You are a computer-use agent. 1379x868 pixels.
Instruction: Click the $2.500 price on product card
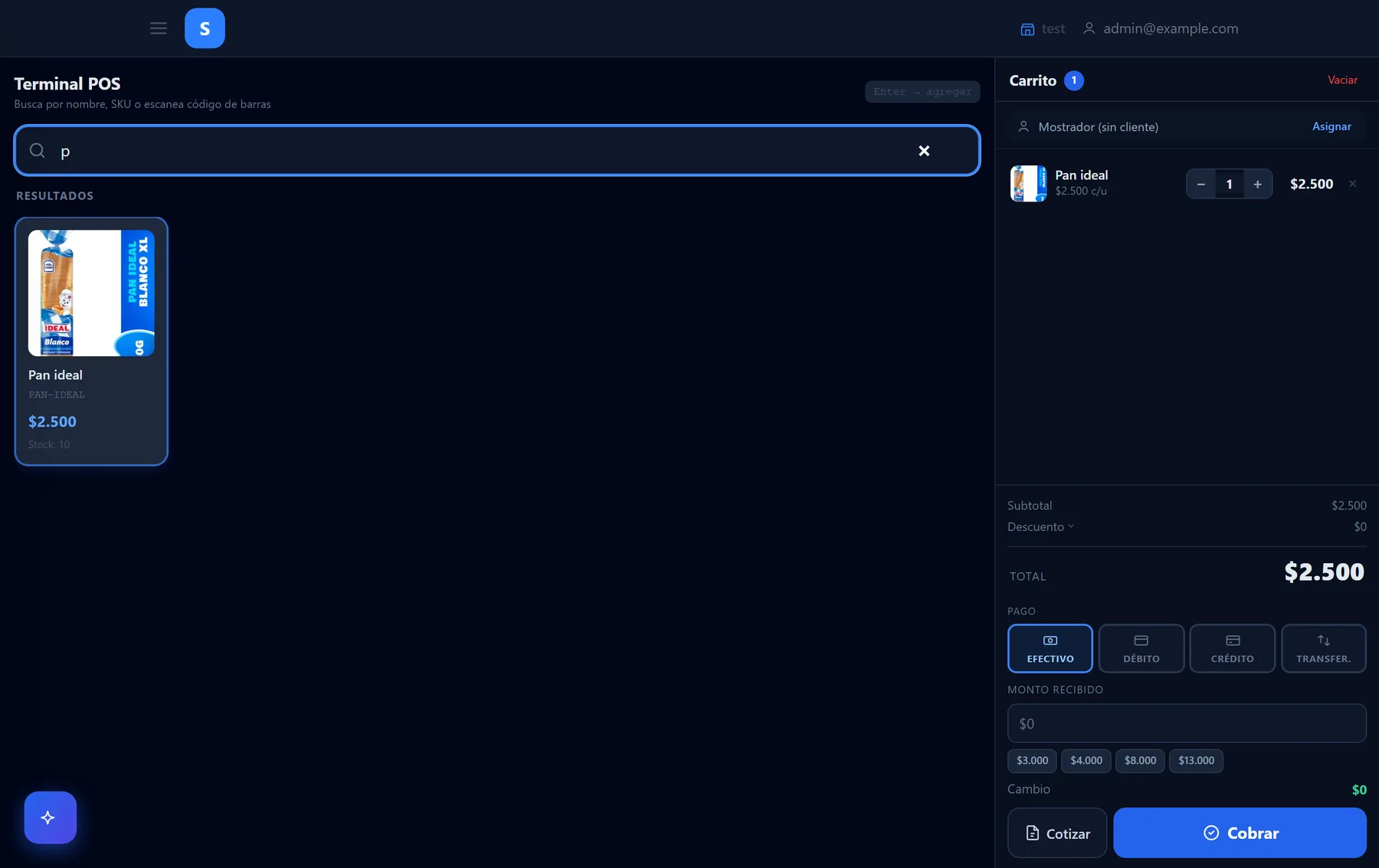click(x=52, y=421)
